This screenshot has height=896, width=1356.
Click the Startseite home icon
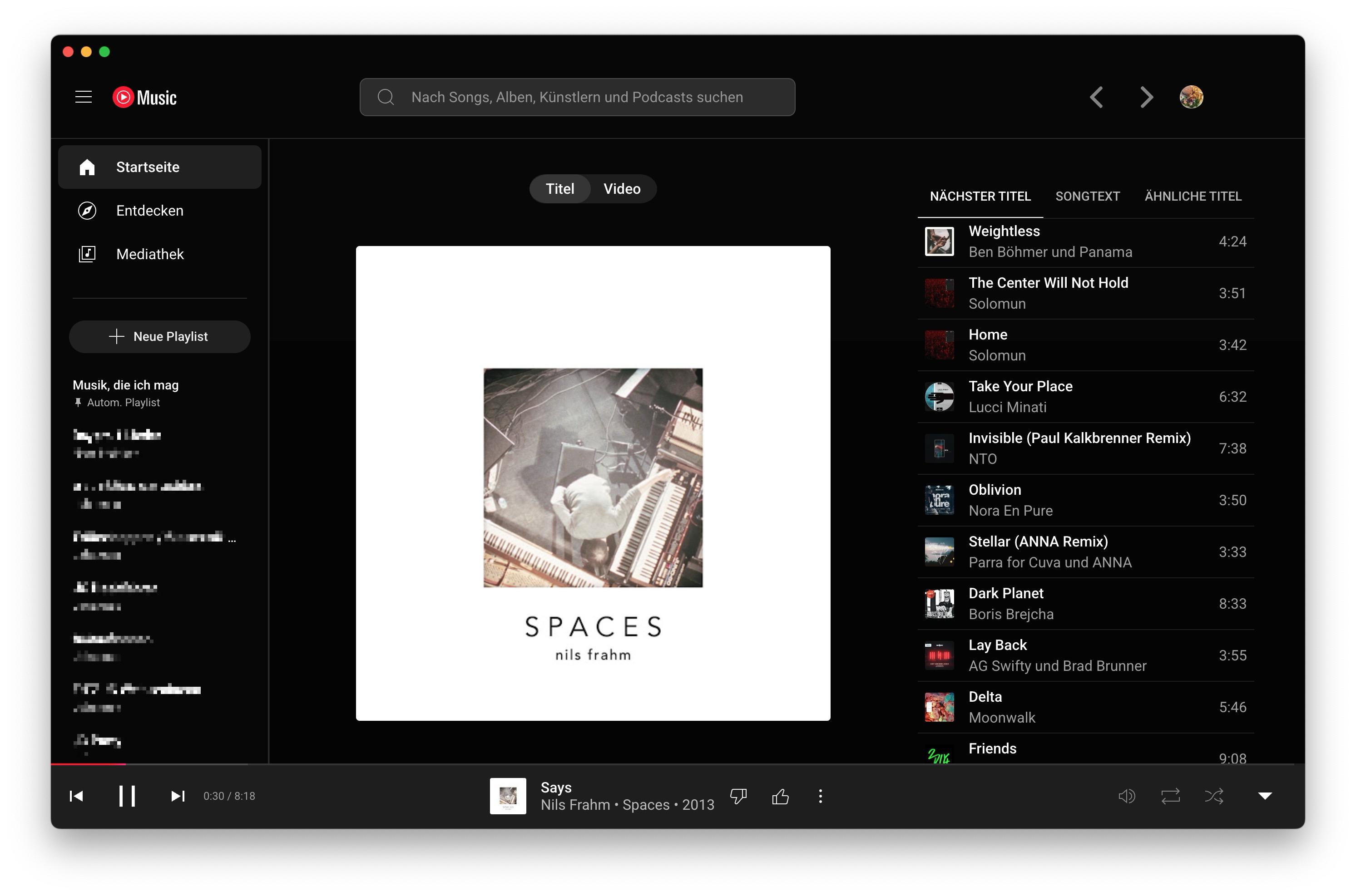pyautogui.click(x=87, y=167)
